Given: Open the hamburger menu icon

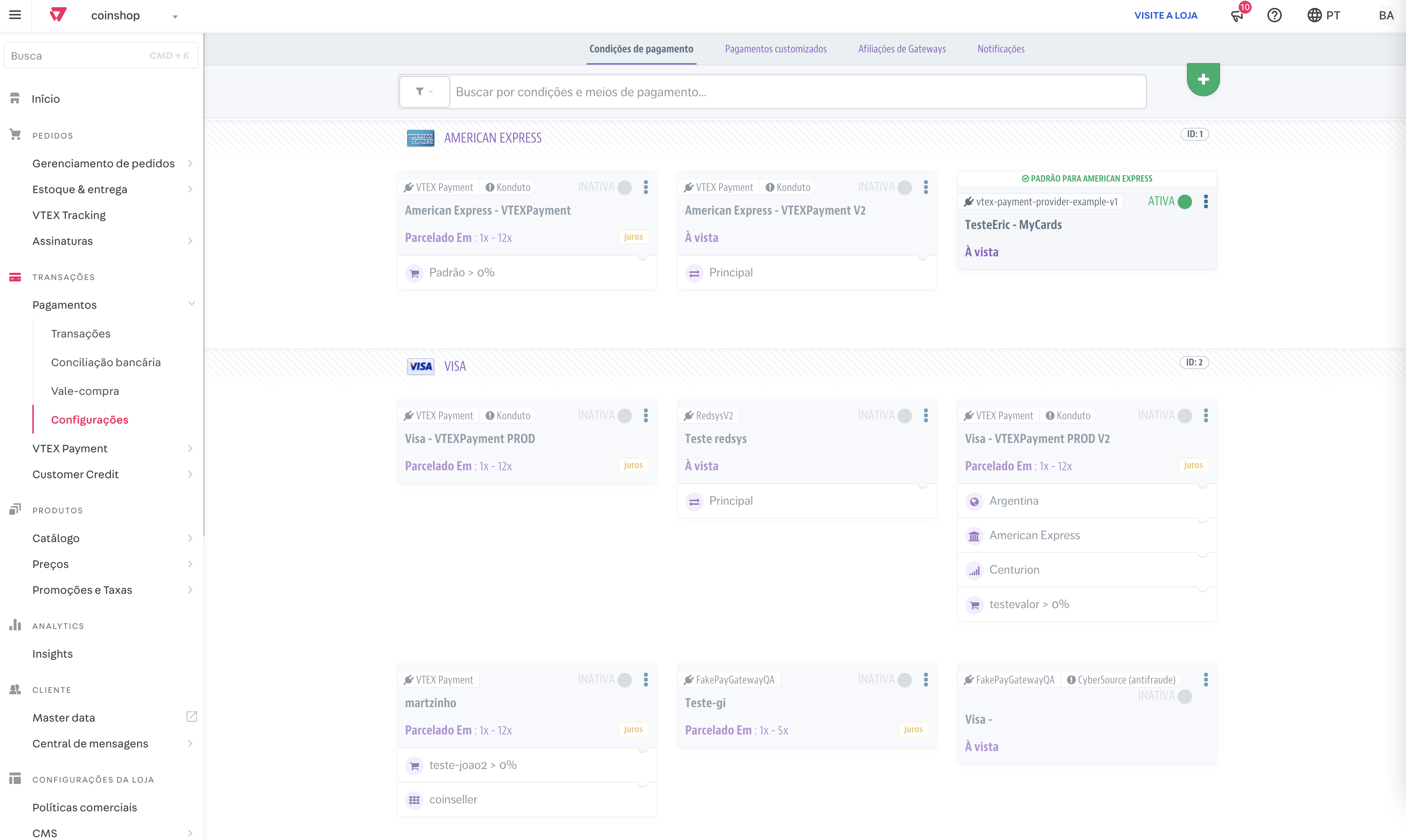Looking at the screenshot, I should click(x=15, y=15).
